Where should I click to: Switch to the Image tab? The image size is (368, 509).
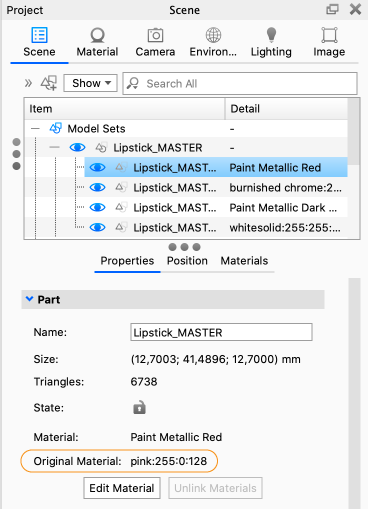(329, 43)
